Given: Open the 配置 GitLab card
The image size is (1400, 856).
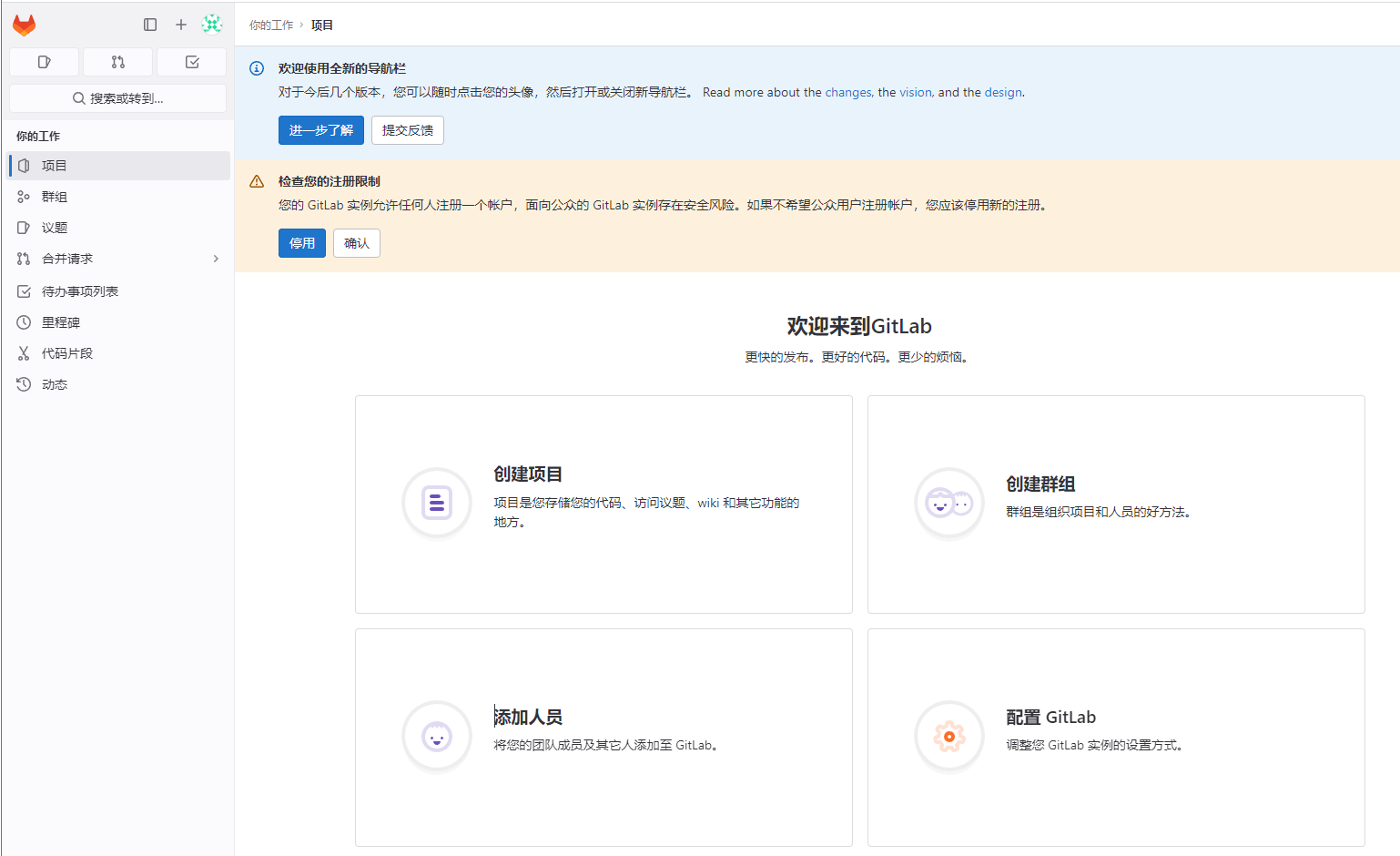Looking at the screenshot, I should (x=1116, y=738).
